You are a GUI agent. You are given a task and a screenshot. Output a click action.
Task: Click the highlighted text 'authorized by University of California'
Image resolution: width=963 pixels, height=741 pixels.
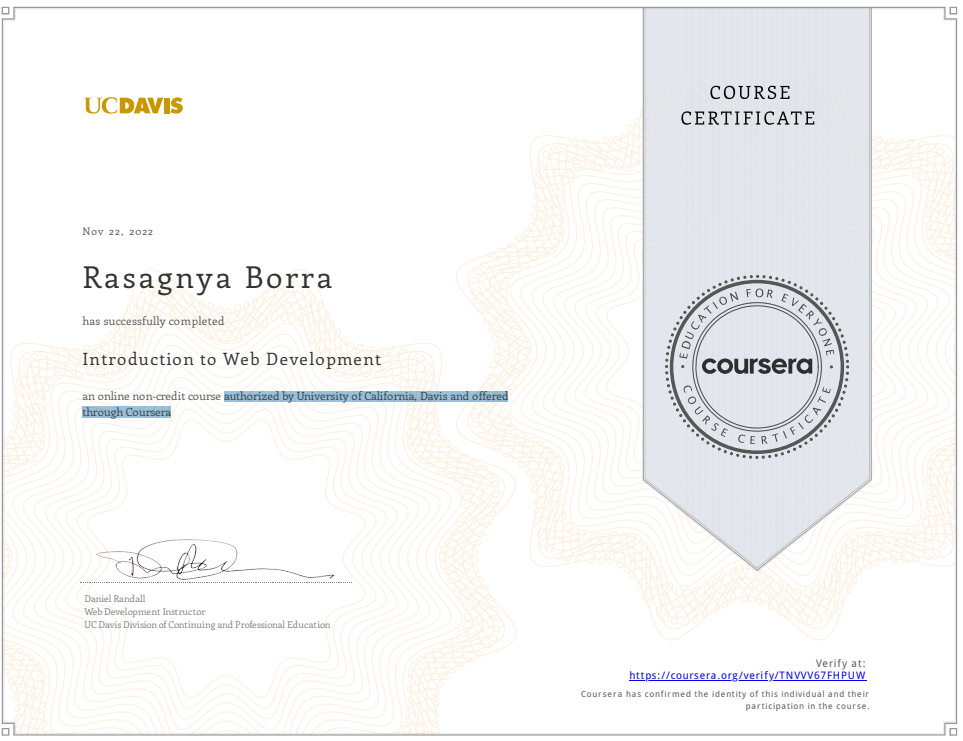click(x=319, y=397)
